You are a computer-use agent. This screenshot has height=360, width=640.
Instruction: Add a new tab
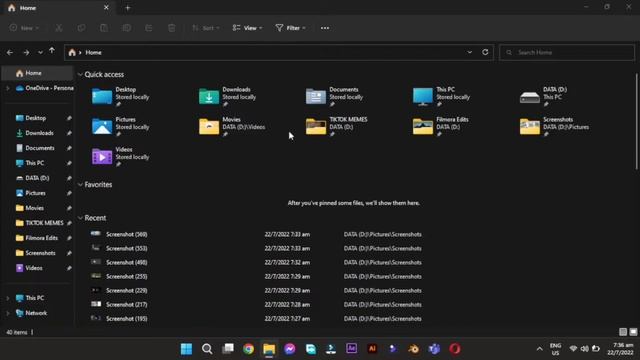tap(128, 8)
